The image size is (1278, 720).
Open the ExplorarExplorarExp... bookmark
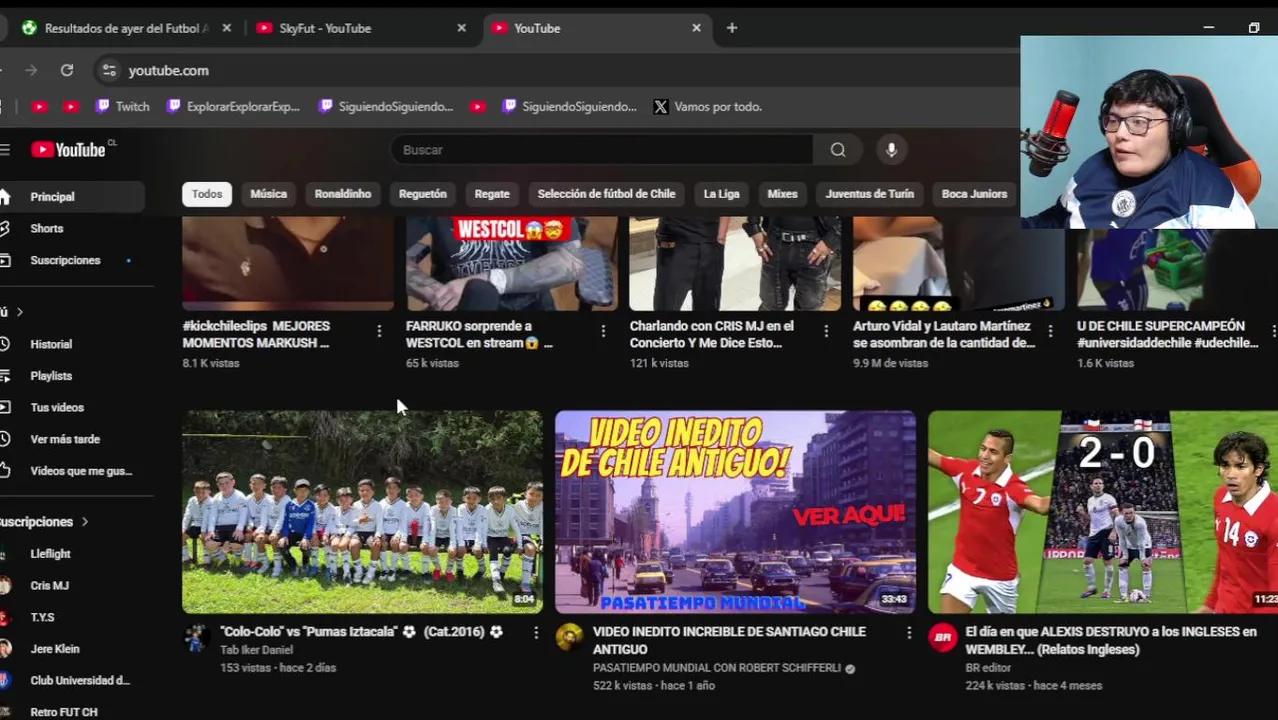click(233, 106)
